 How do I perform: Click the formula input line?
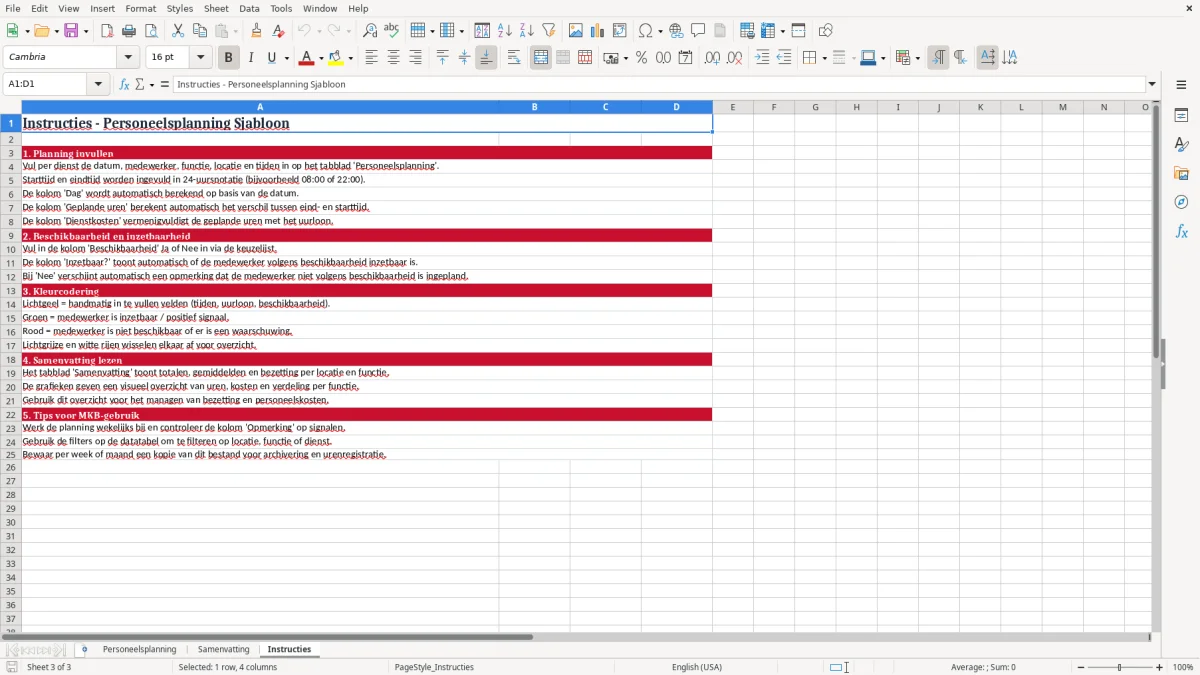click(x=658, y=84)
